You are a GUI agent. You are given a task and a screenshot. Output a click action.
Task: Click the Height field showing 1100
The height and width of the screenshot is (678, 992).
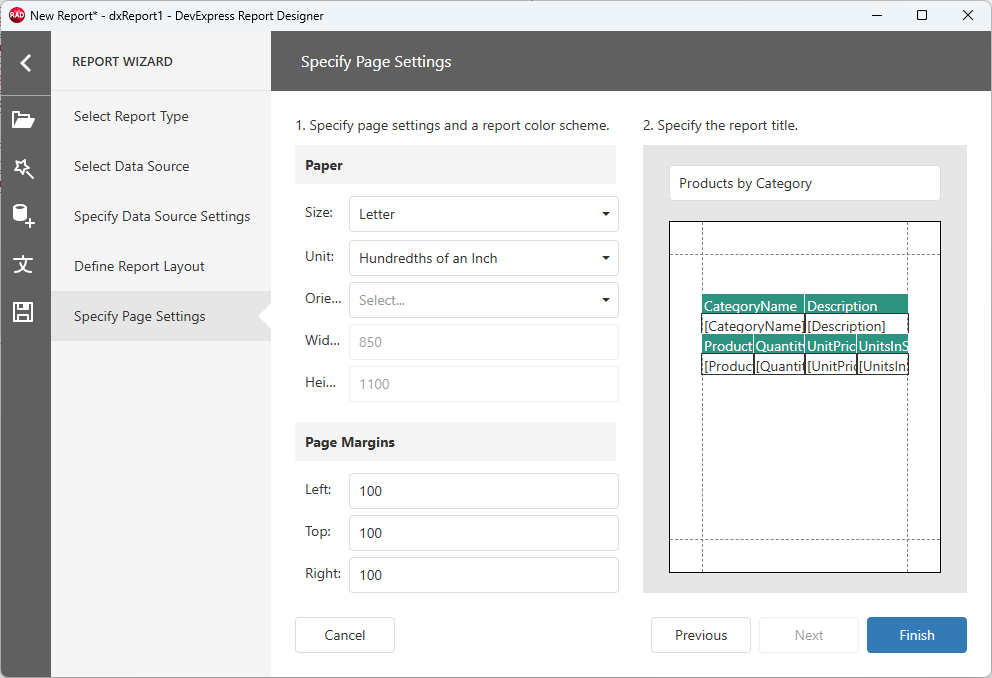[x=483, y=384]
